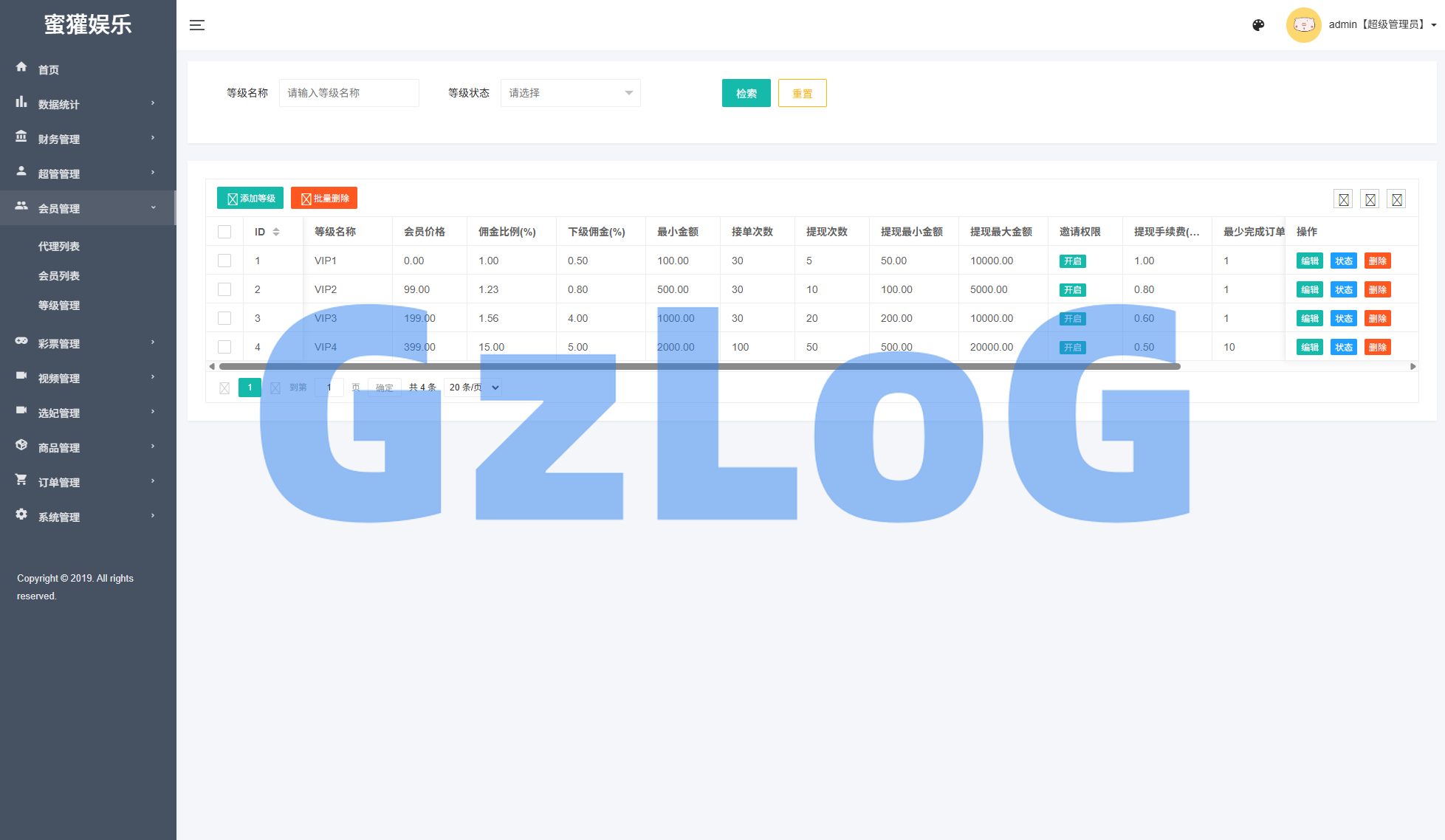The width and height of the screenshot is (1445, 840).
Task: Click the 添加等级 button
Action: (x=250, y=199)
